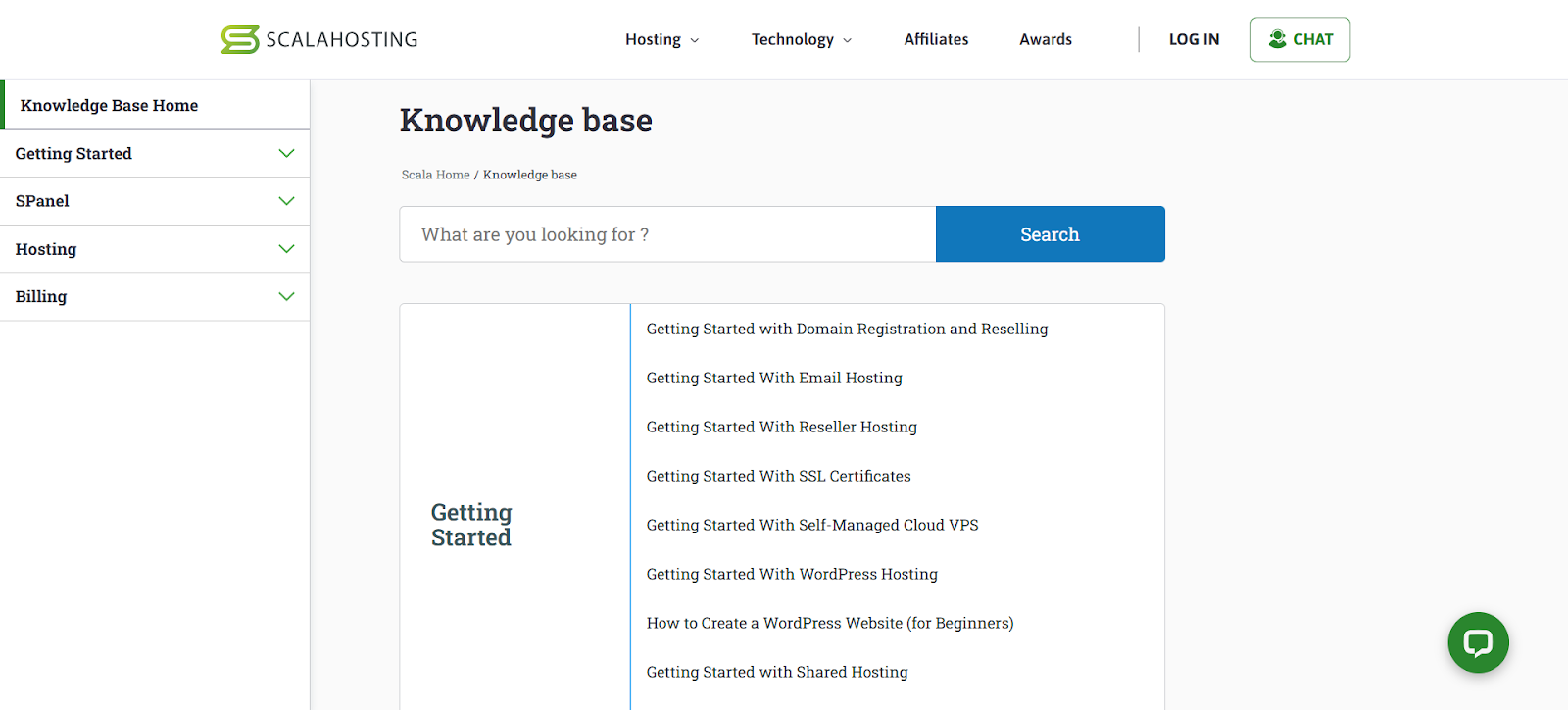Click the blue Search button
The width and height of the screenshot is (1568, 710).
pyautogui.click(x=1051, y=234)
